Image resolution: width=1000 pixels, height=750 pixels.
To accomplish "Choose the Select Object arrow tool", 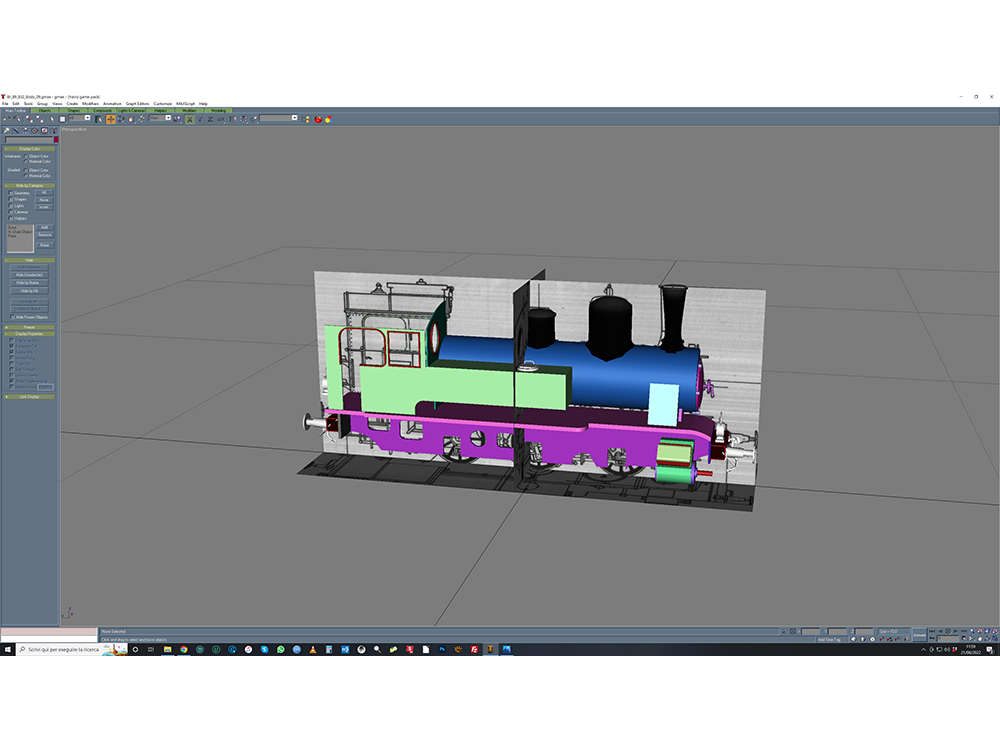I will [x=52, y=119].
